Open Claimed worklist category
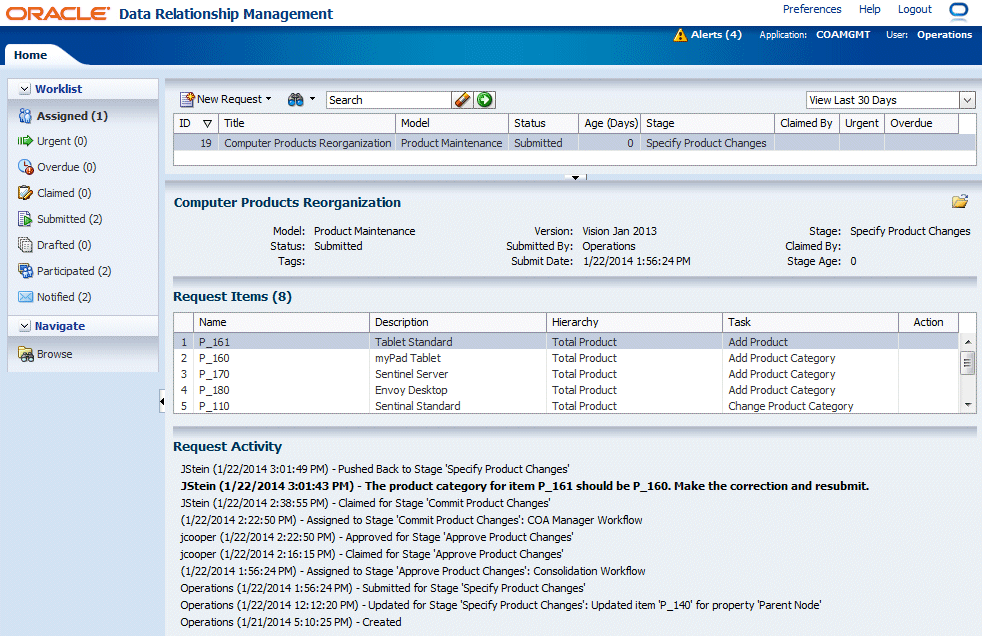The height and width of the screenshot is (636, 982). click(x=63, y=193)
